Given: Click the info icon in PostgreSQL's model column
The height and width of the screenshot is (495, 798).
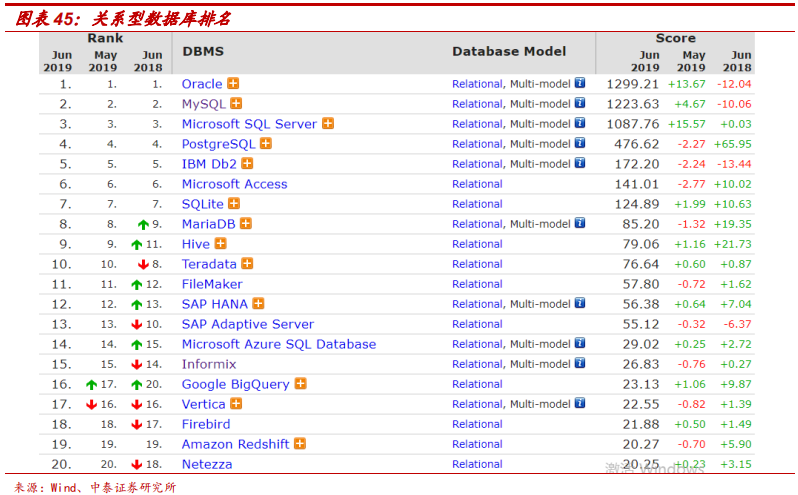Looking at the screenshot, I should (580, 143).
